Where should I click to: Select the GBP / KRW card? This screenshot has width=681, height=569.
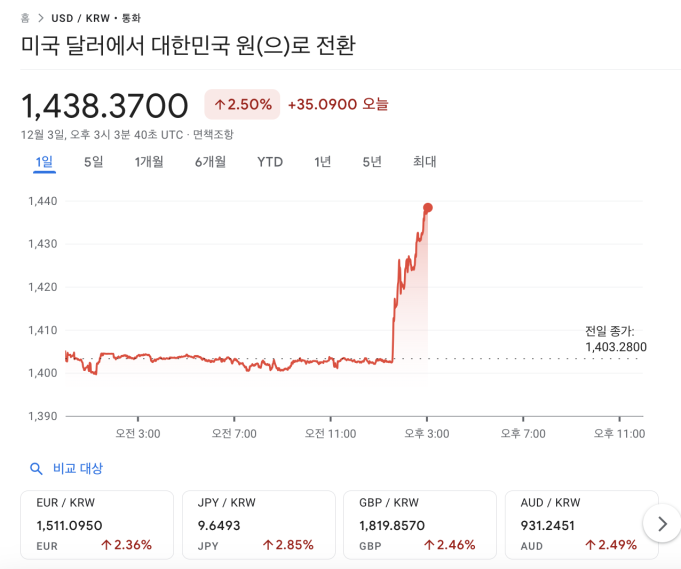click(421, 524)
